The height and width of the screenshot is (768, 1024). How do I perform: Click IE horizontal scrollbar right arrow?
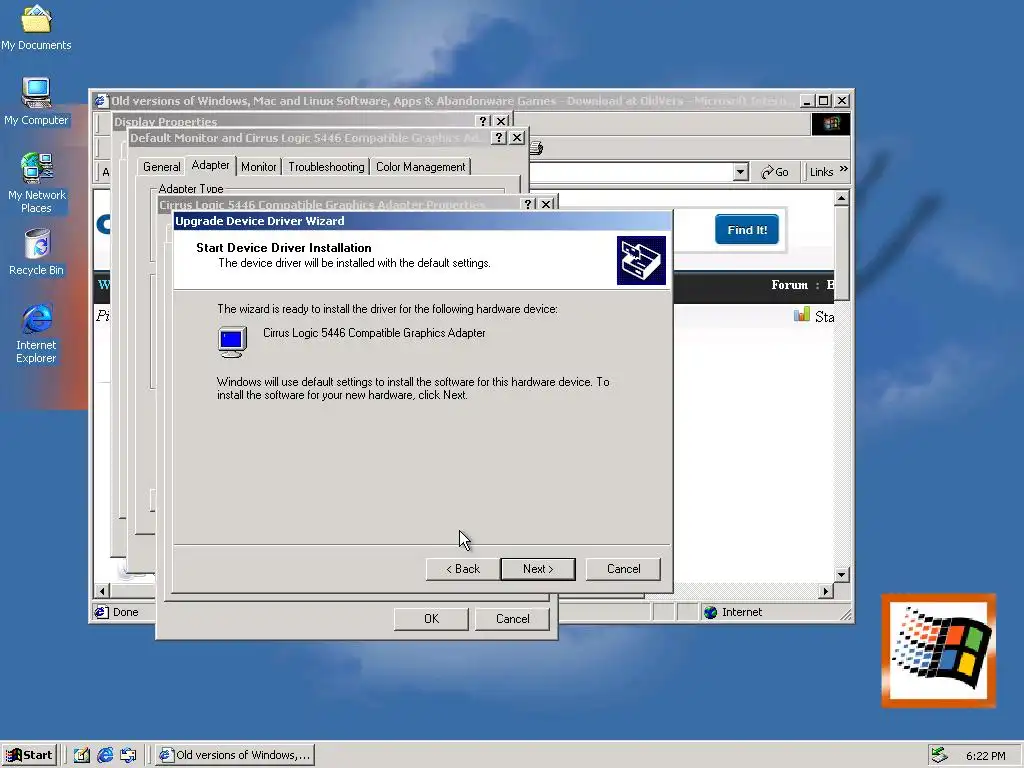826,591
